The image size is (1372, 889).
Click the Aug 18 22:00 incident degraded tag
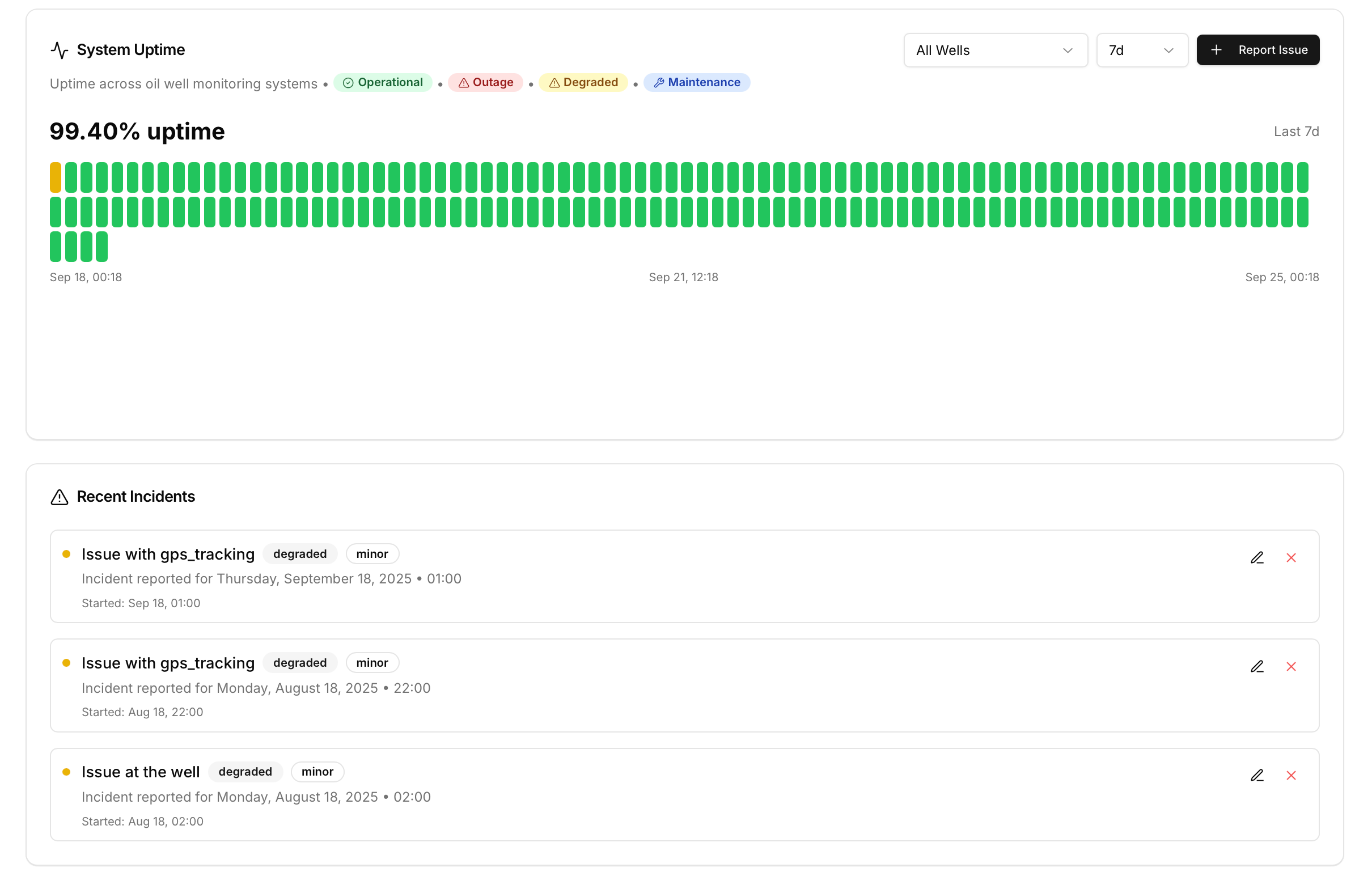tap(300, 663)
